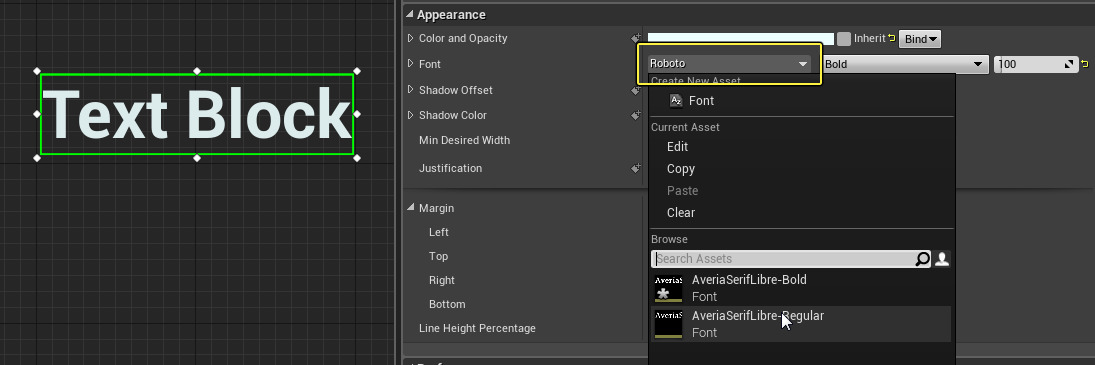Pick the AveriaSerifLibre-Regular font asset
This screenshot has height=365, width=1095.
coord(801,324)
